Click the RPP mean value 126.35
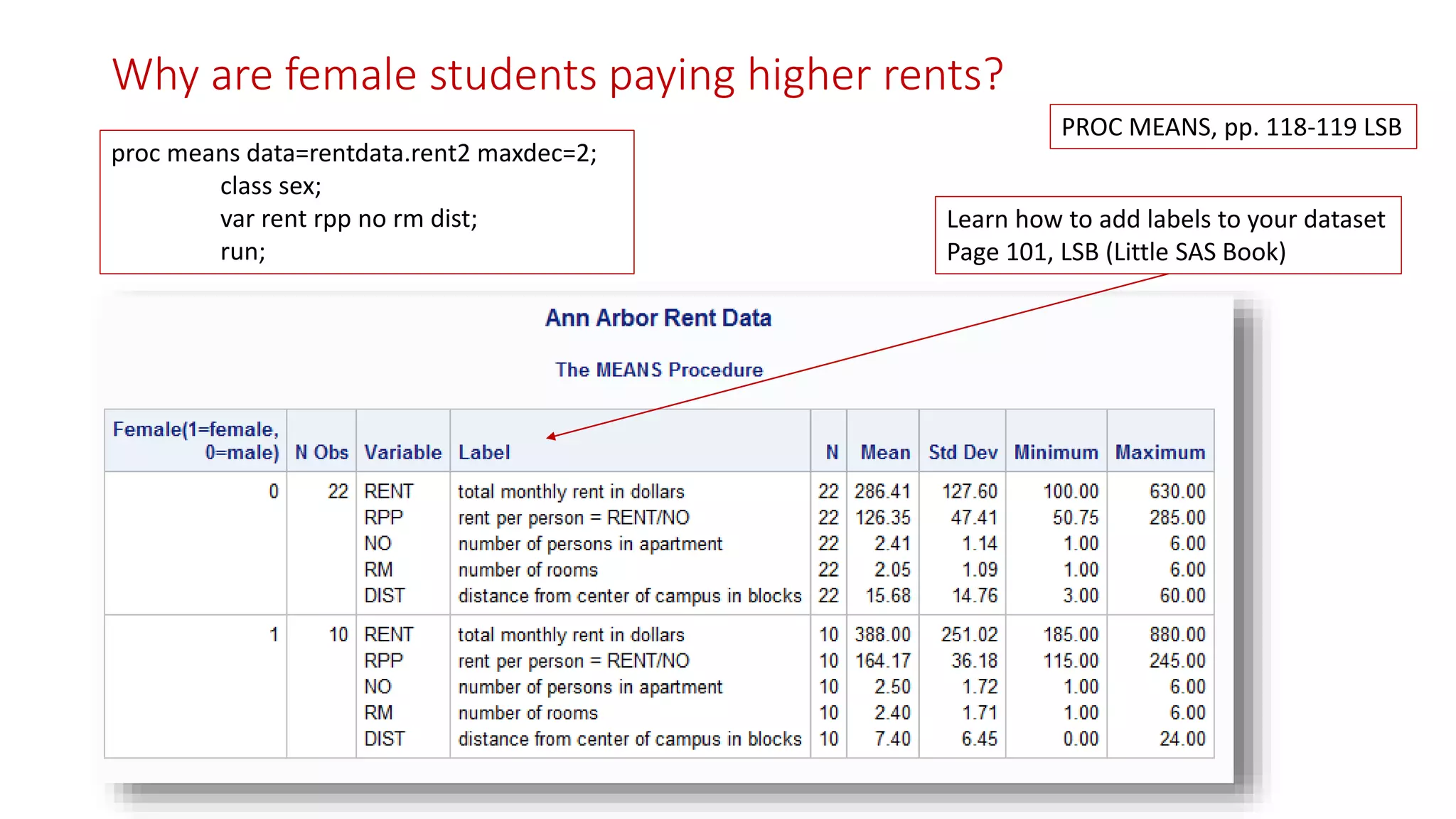1456x819 pixels. pyautogui.click(x=882, y=518)
